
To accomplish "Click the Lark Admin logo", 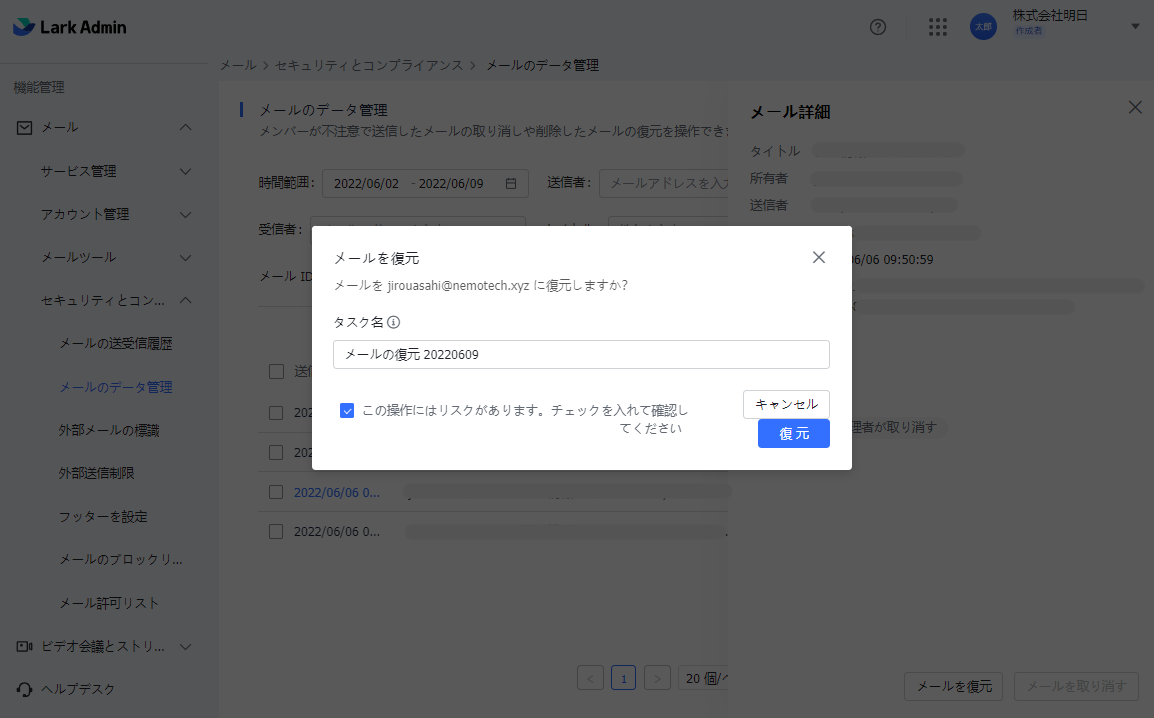I will click(70, 27).
